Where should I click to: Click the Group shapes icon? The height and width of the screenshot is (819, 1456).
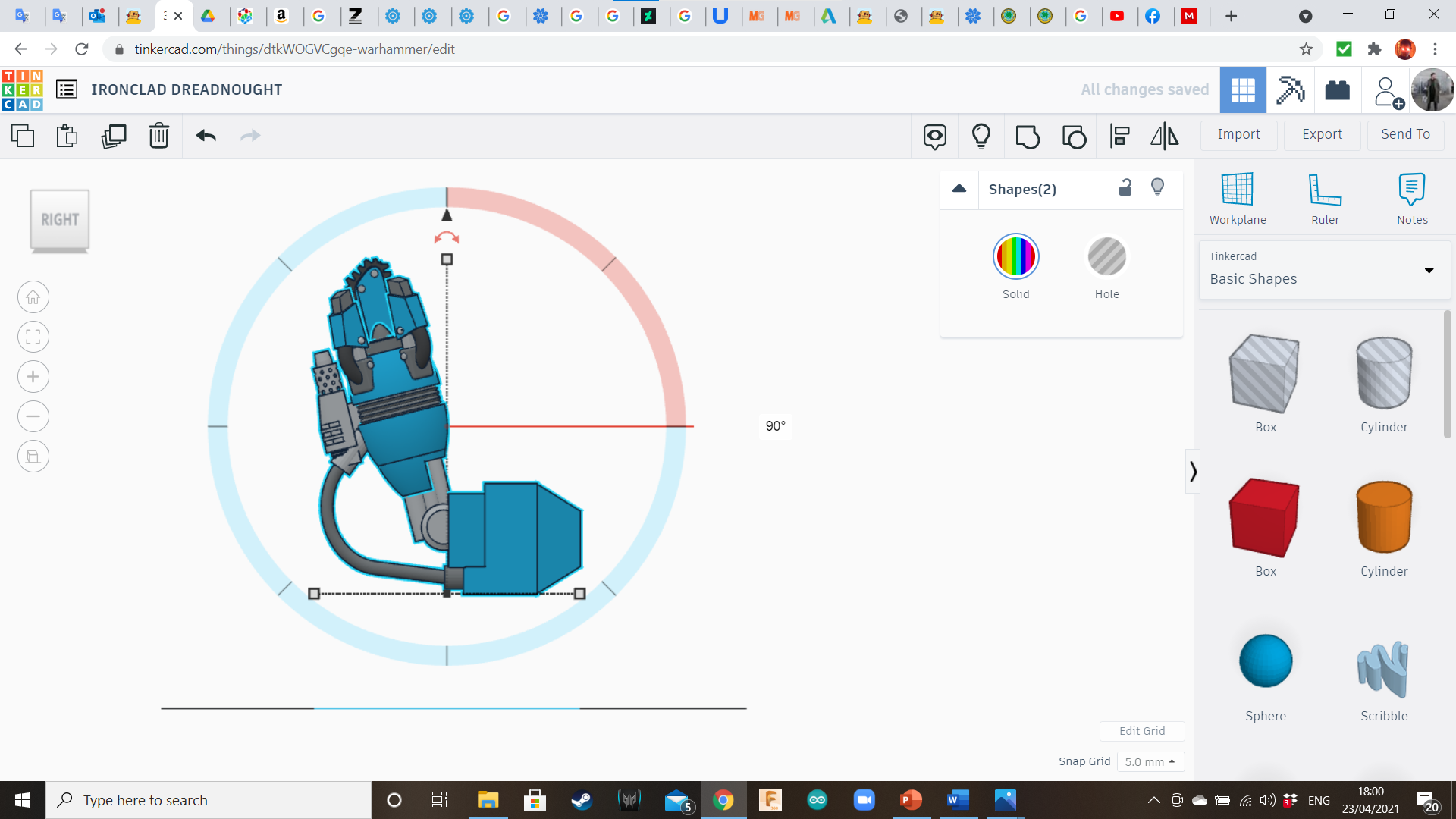pyautogui.click(x=1028, y=136)
